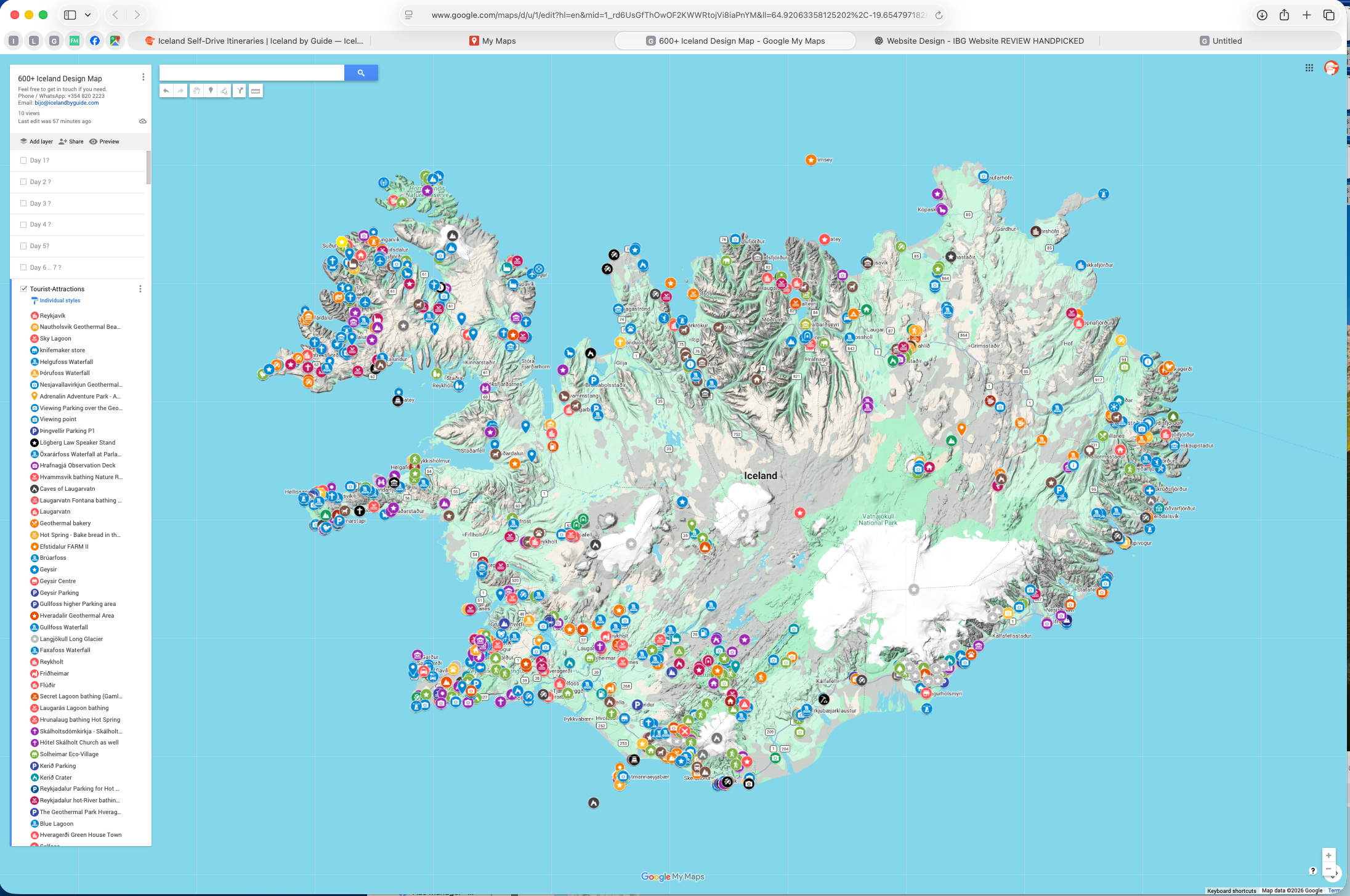Screen dimensions: 1350x896
Task: Select the 600+ Iceland Design Map tab
Action: click(735, 41)
